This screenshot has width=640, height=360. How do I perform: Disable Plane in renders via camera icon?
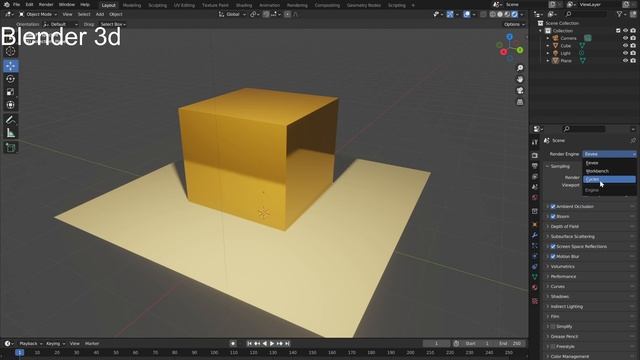633,60
